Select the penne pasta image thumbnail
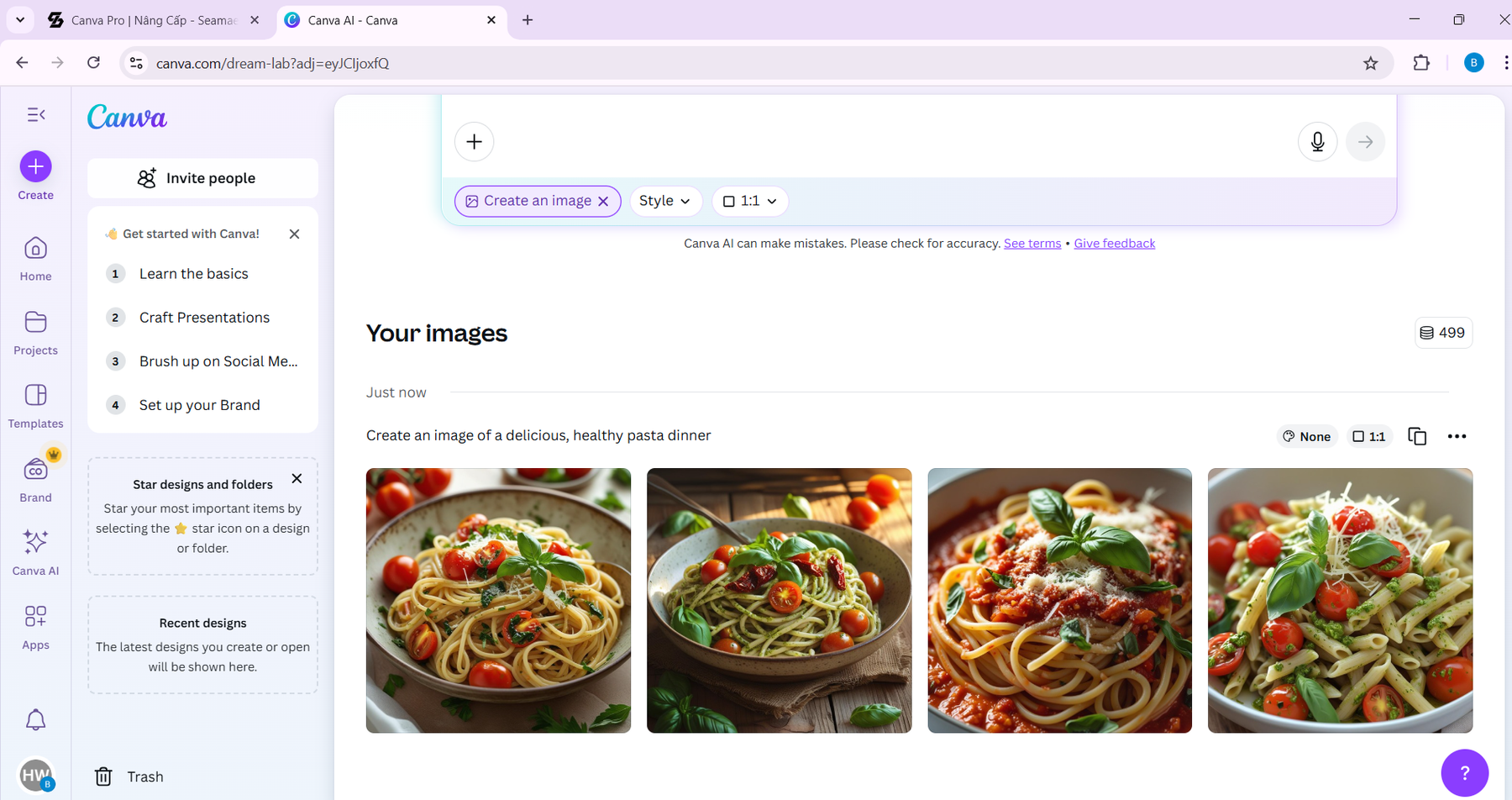This screenshot has width=1512, height=800. (x=1340, y=600)
